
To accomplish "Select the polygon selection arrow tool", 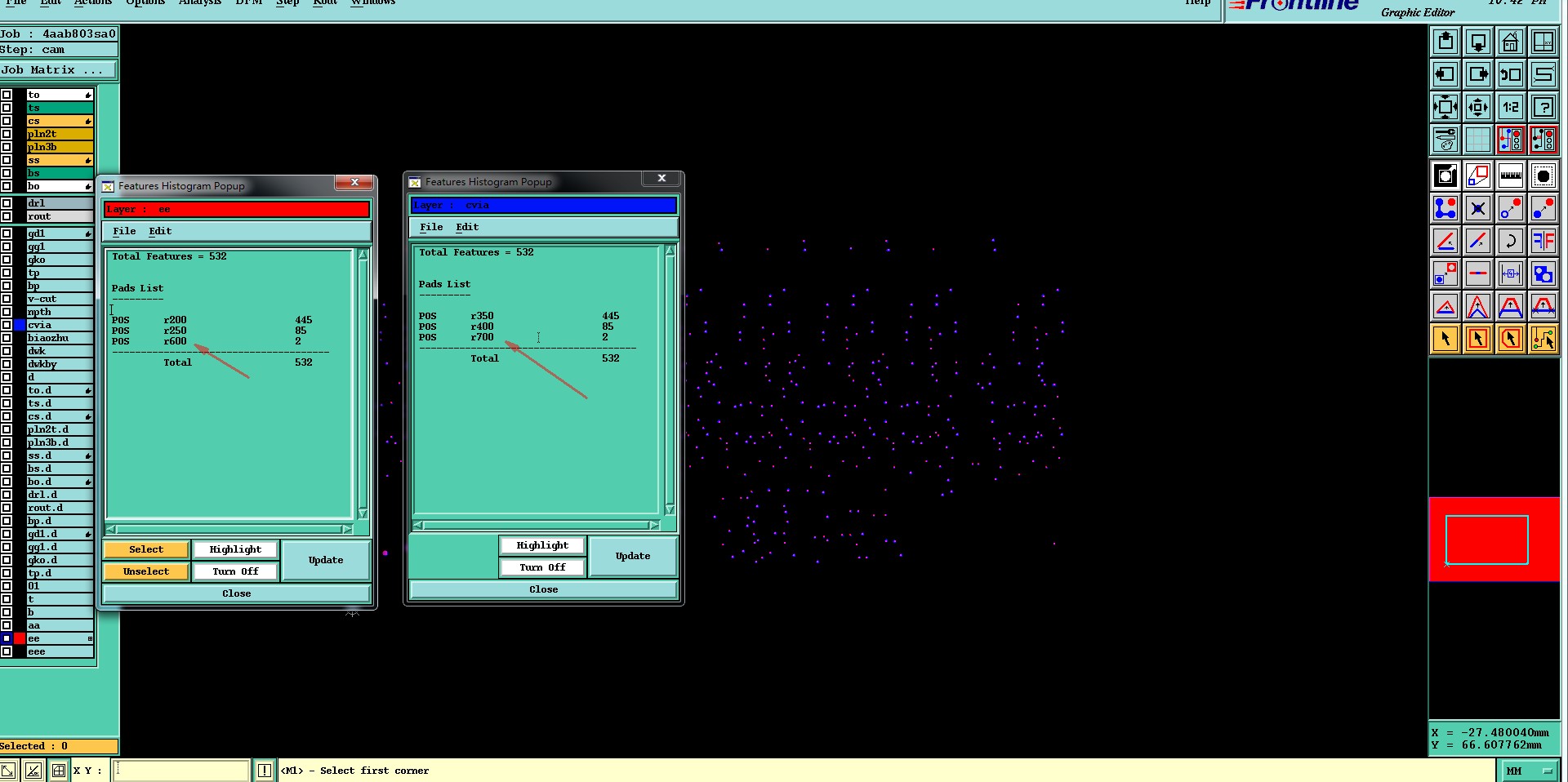I will pos(1511,339).
